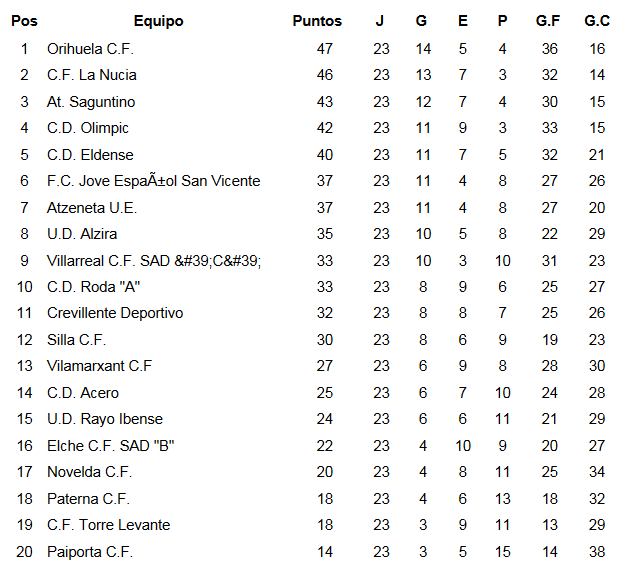Click Atzeneta U.E. team entry
Screen dimensions: 629x574
pos(92,208)
